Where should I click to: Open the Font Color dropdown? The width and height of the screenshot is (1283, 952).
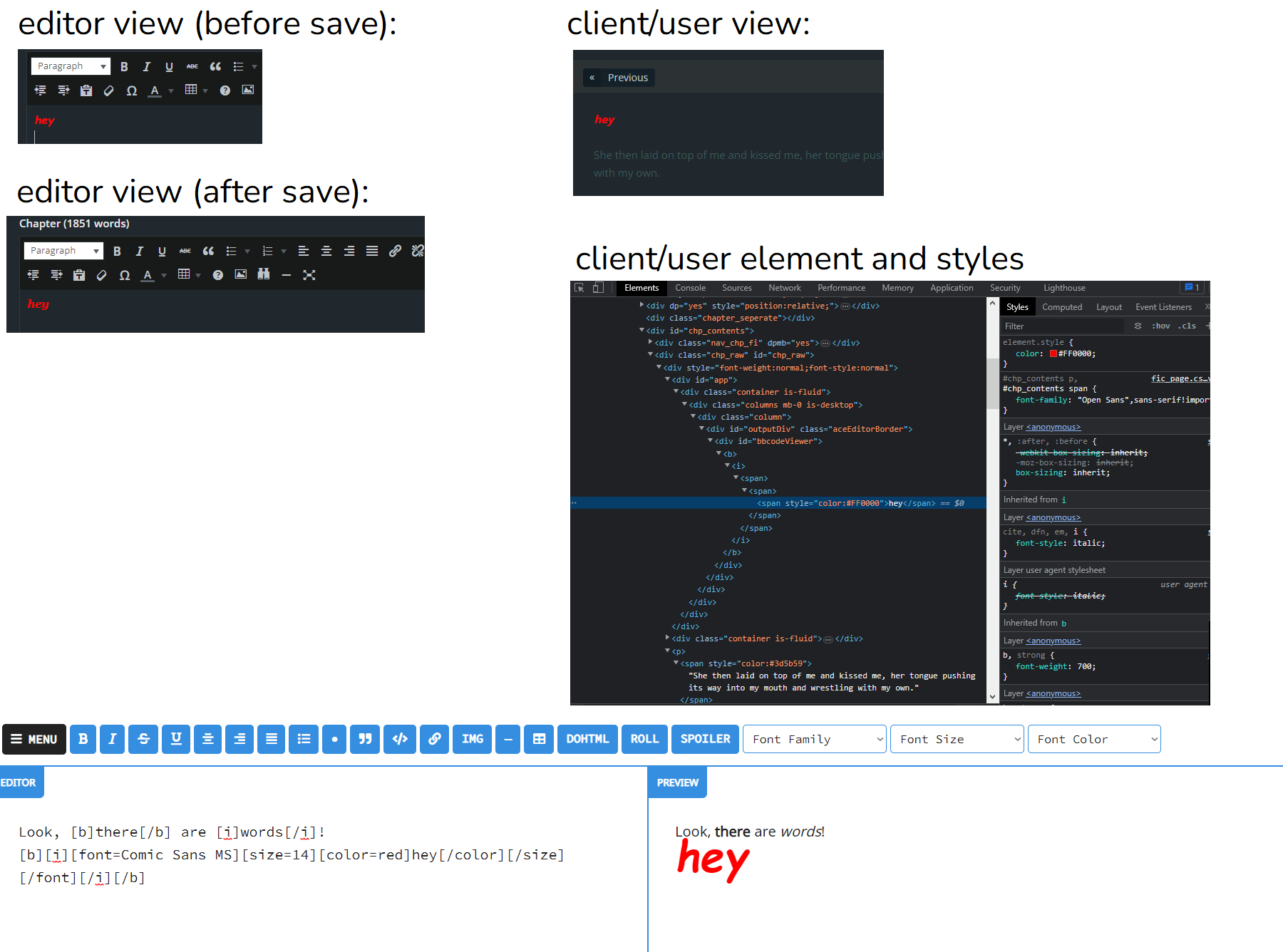[1093, 739]
